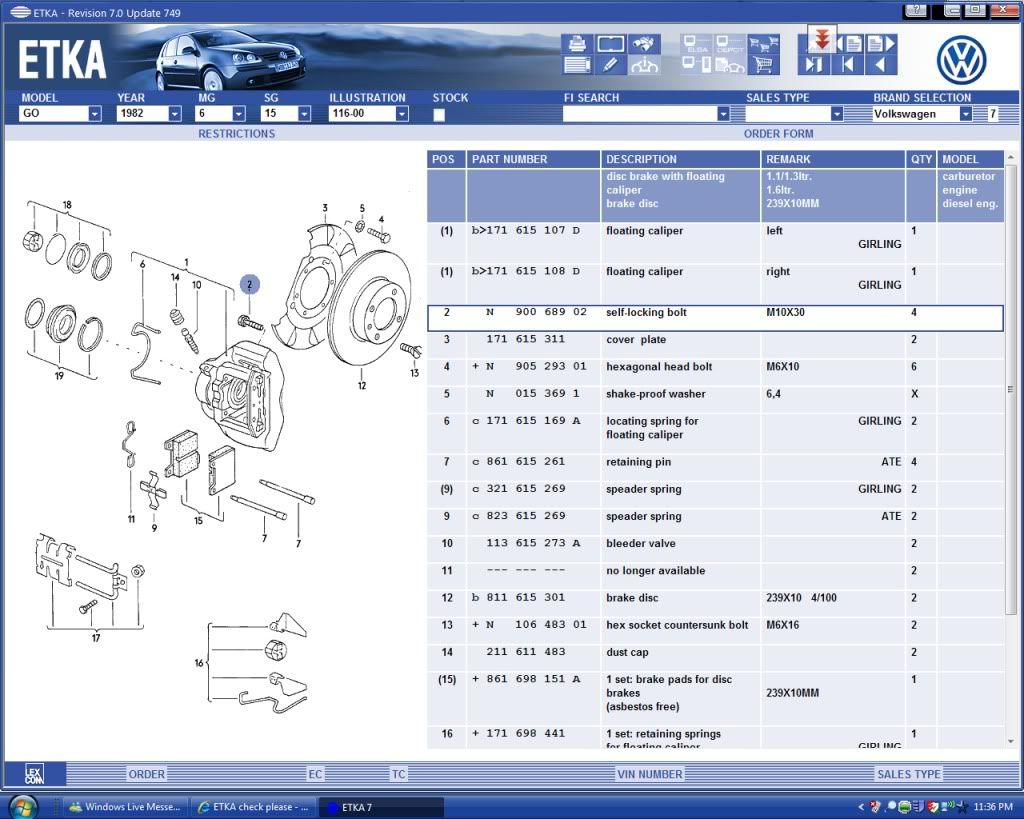
Task: Click the parts list scroll down arrow
Action: (1011, 741)
